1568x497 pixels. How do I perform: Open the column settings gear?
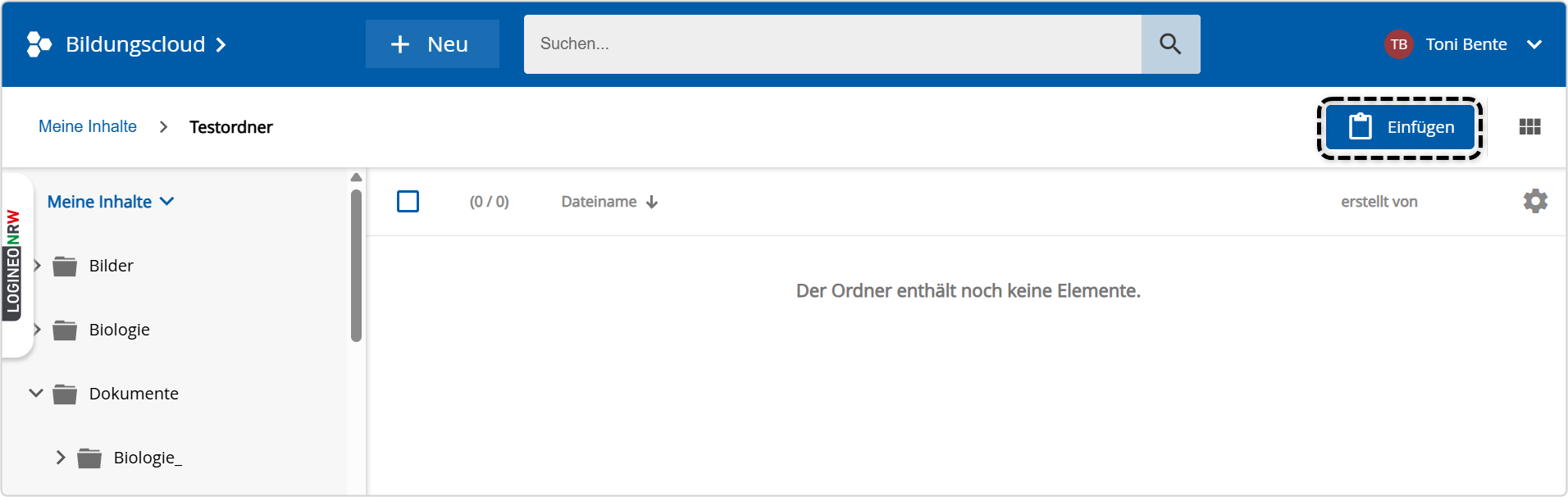[x=1535, y=201]
